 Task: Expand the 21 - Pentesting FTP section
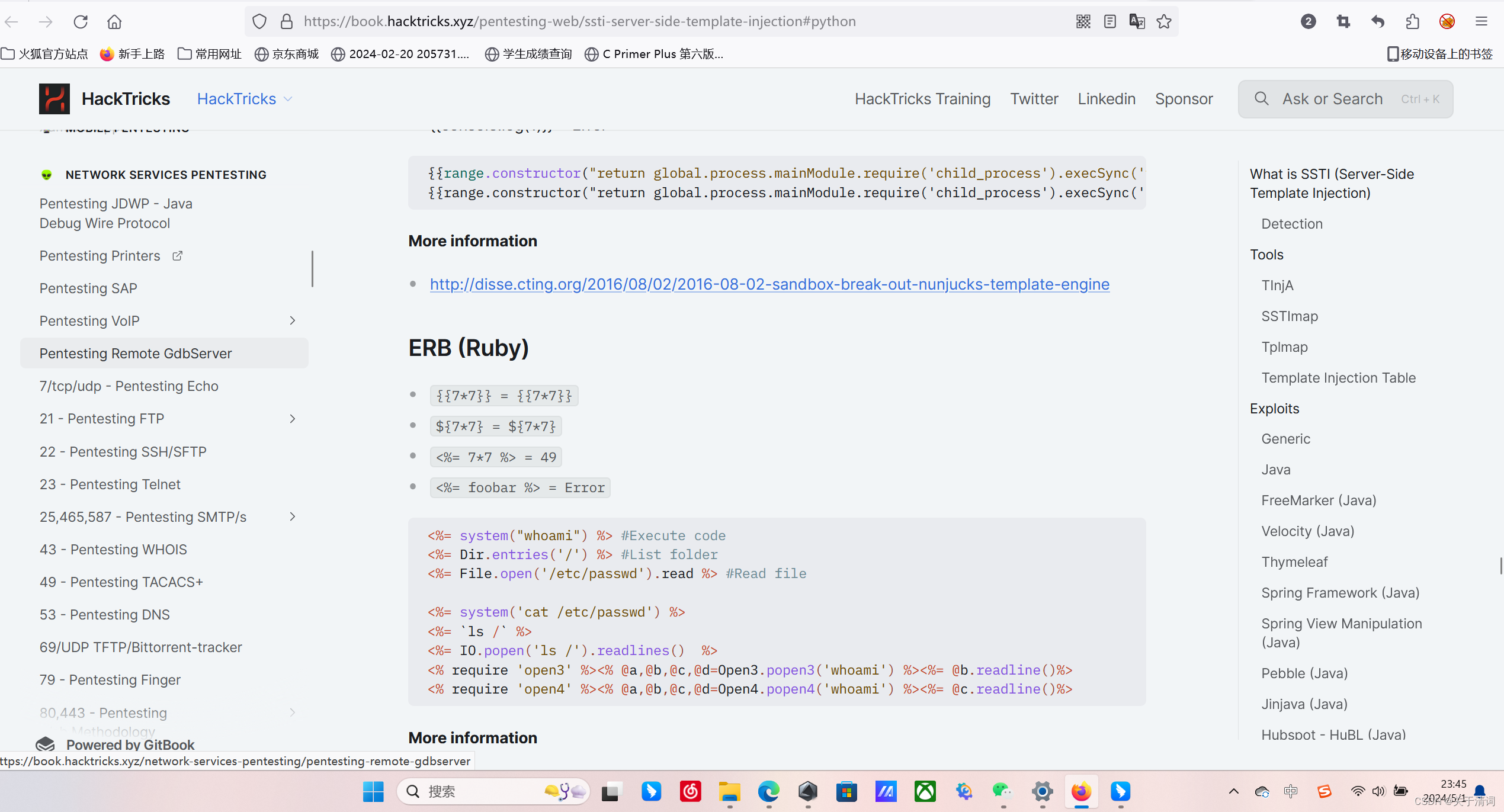click(x=292, y=419)
